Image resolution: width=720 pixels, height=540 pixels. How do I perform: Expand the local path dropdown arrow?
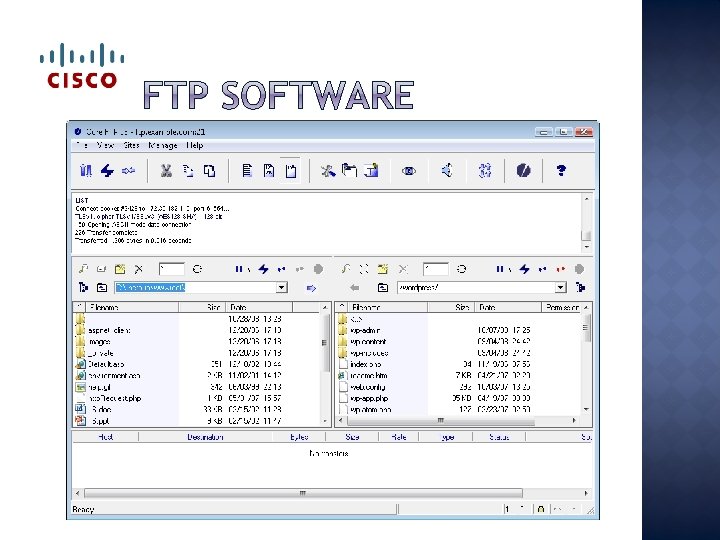point(281,287)
